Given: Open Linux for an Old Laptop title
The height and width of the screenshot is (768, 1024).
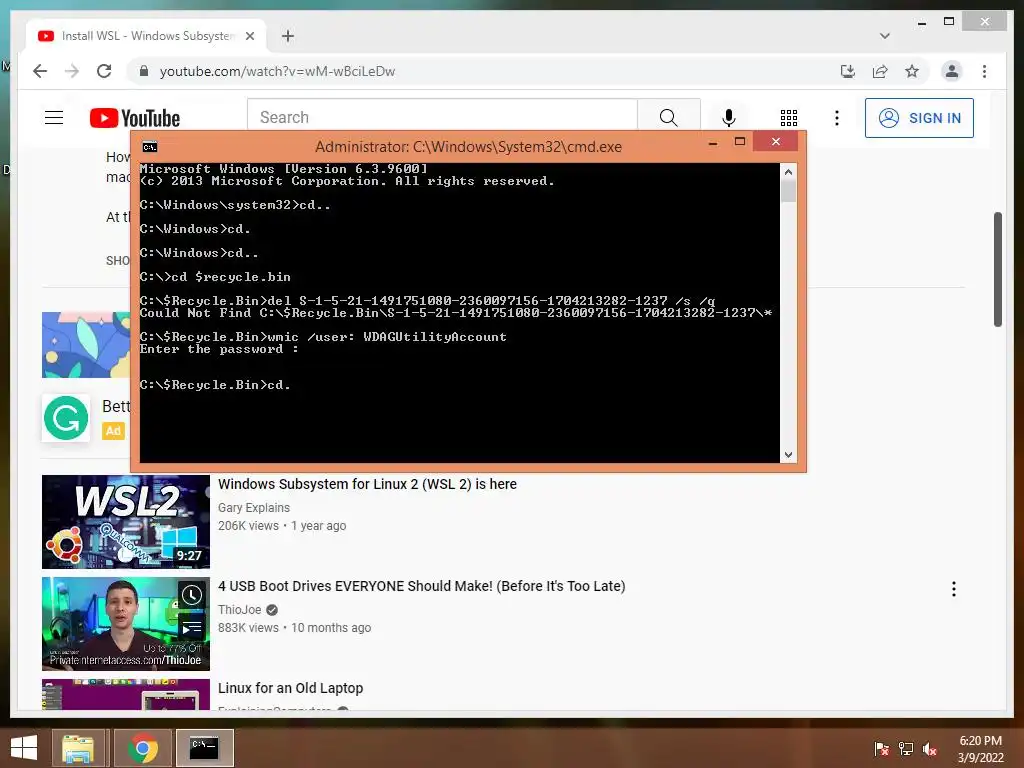Looking at the screenshot, I should click(x=291, y=688).
